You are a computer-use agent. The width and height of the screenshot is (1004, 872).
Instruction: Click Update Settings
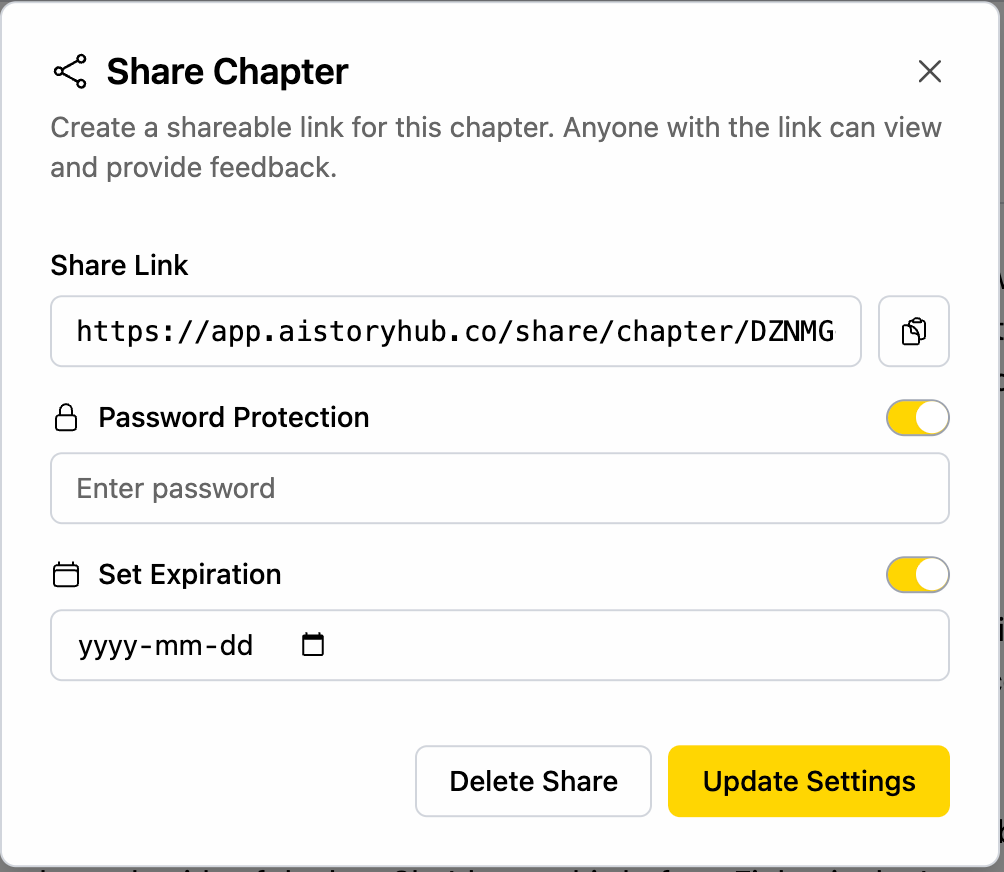coord(808,781)
